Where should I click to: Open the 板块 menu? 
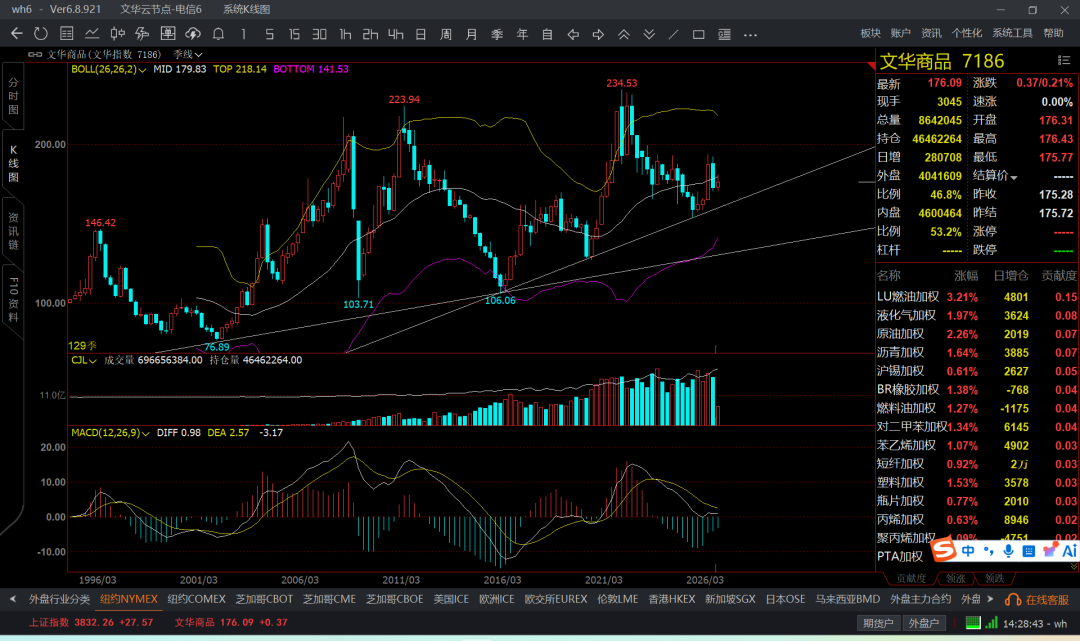(871, 33)
